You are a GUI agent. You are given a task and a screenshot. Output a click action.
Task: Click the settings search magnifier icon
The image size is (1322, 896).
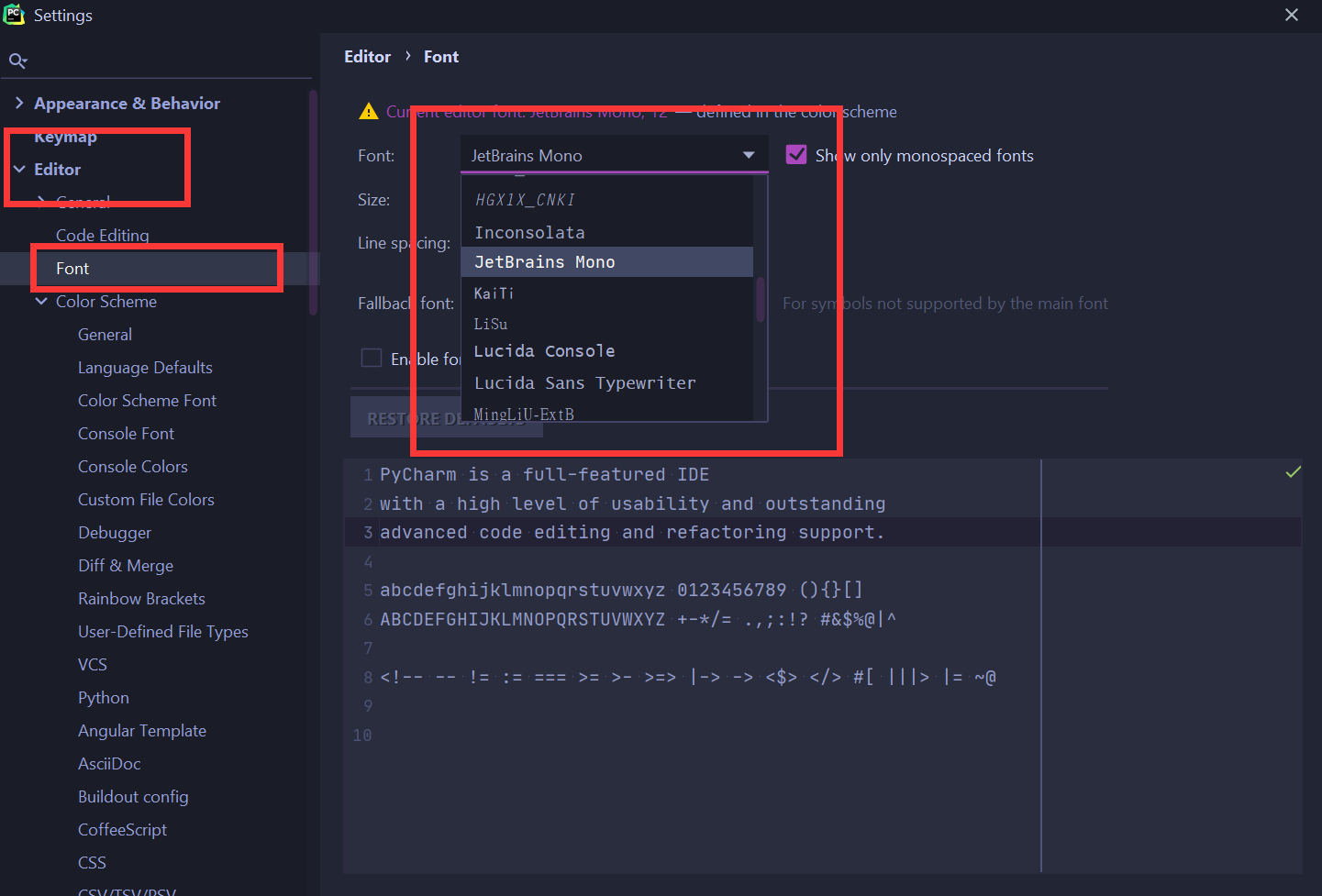pos(17,61)
